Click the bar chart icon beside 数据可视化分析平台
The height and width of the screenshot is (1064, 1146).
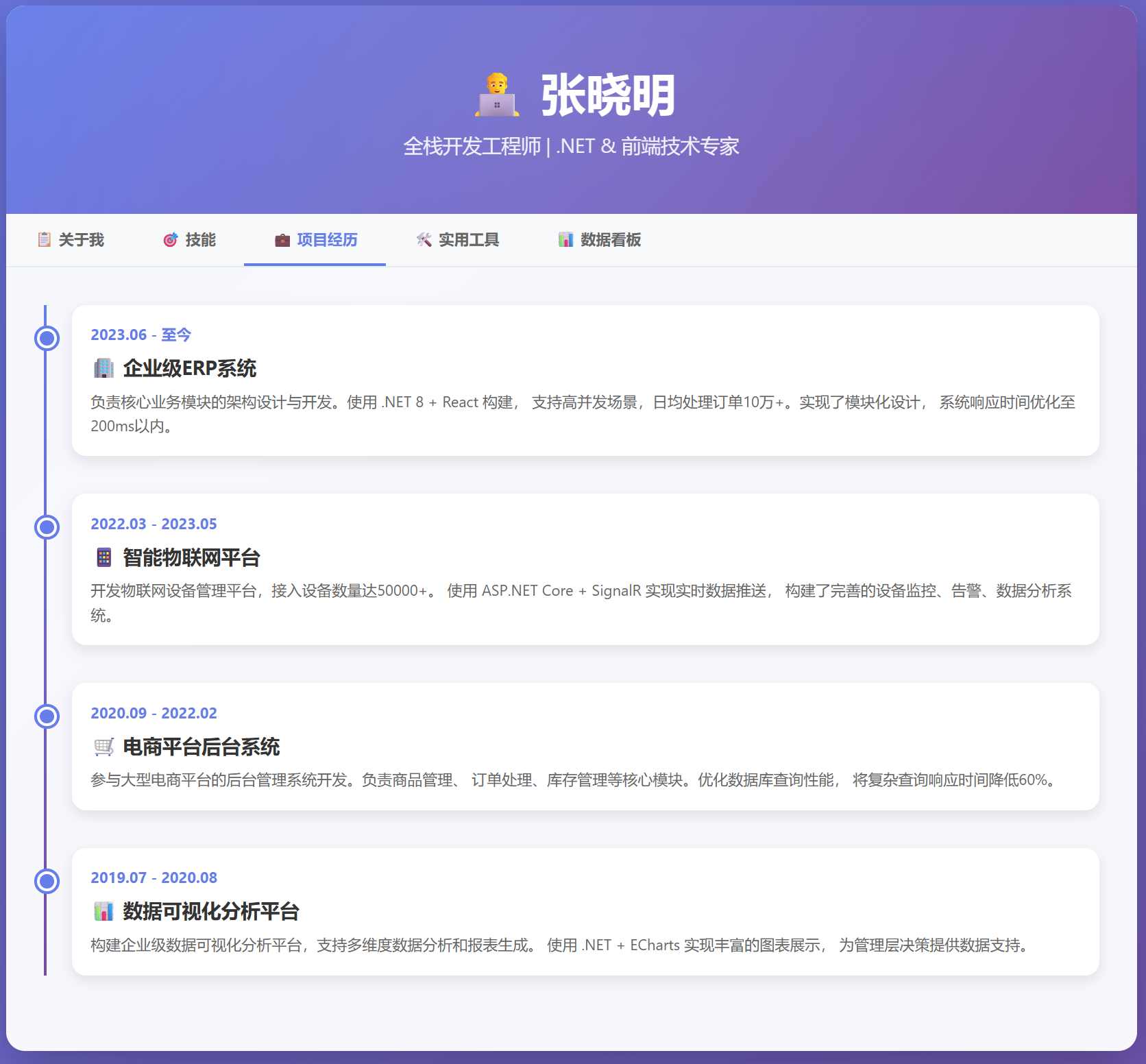103,911
